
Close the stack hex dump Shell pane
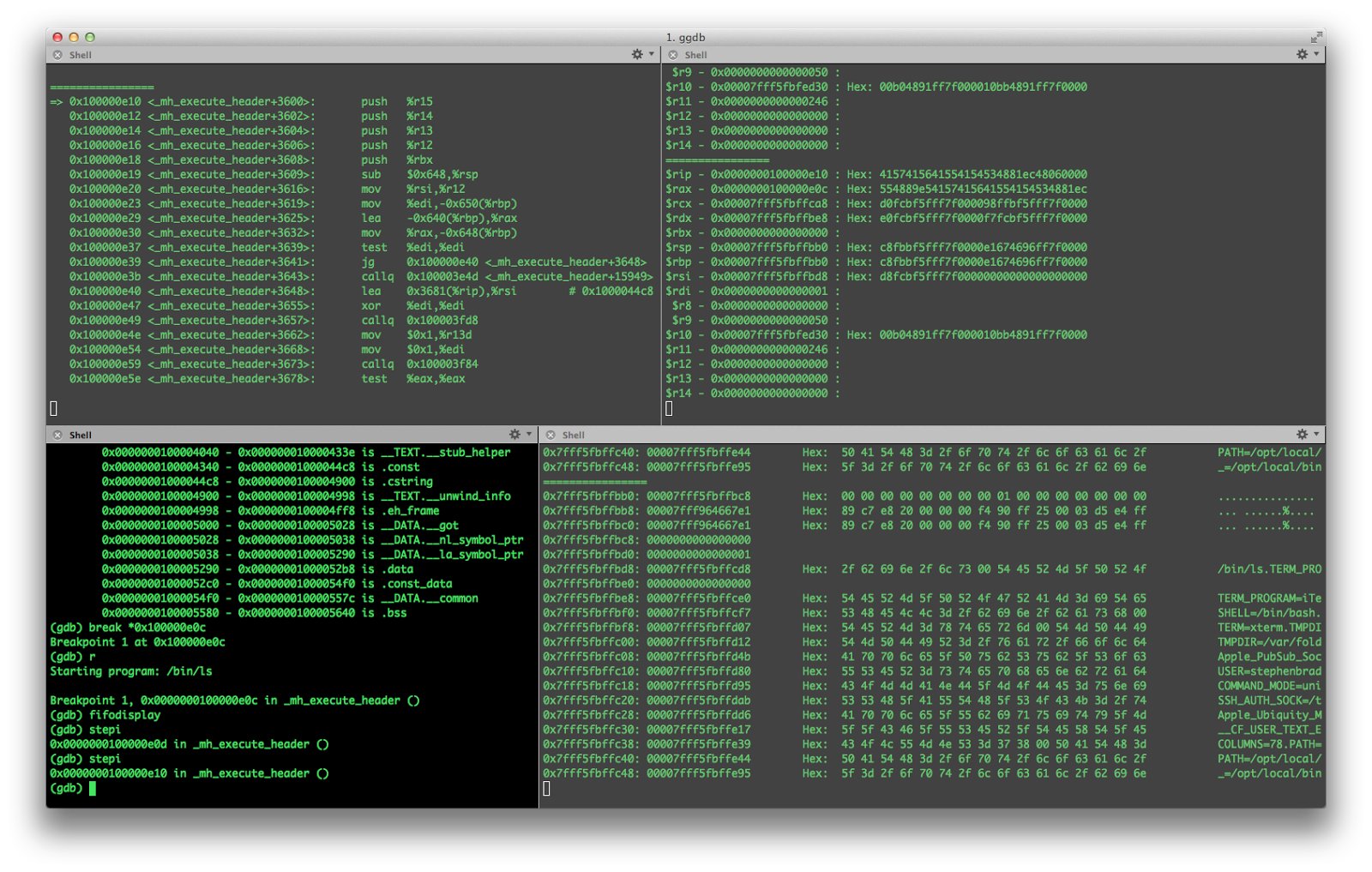click(551, 436)
